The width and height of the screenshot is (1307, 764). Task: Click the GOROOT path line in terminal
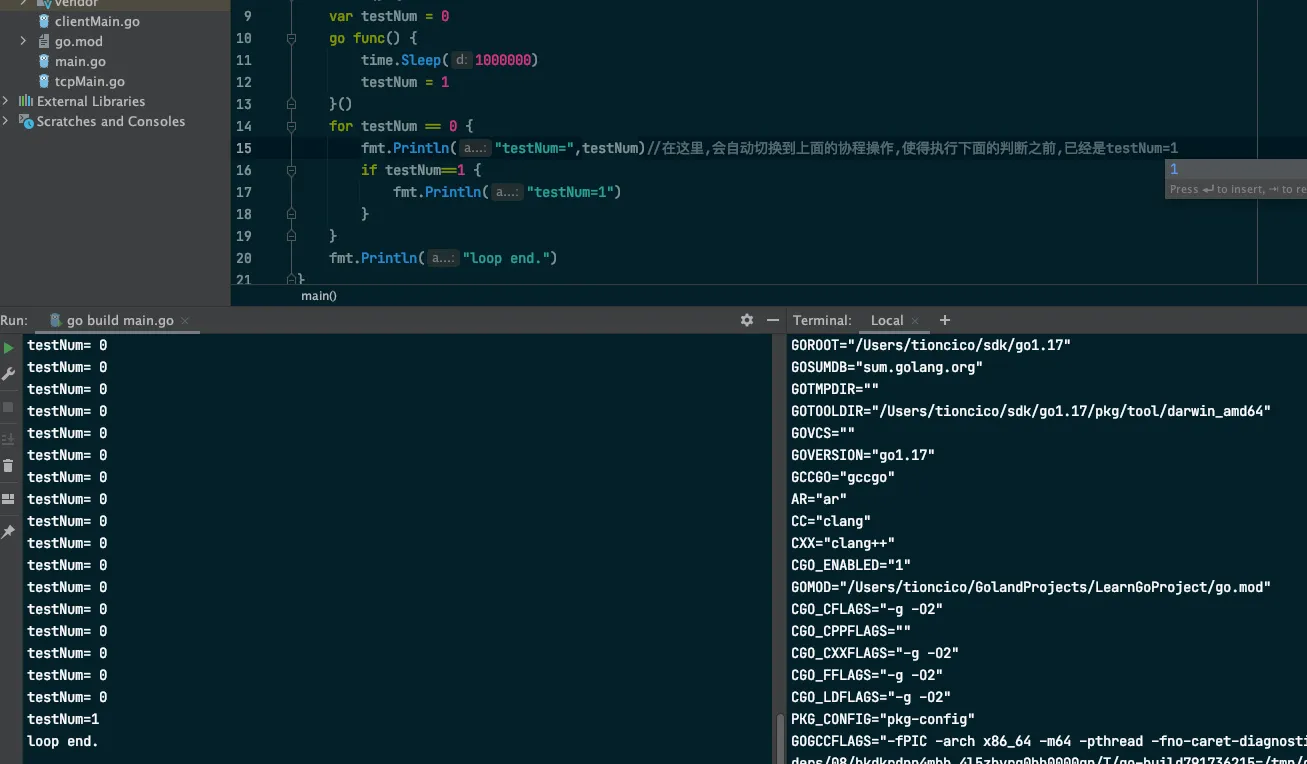[931, 345]
